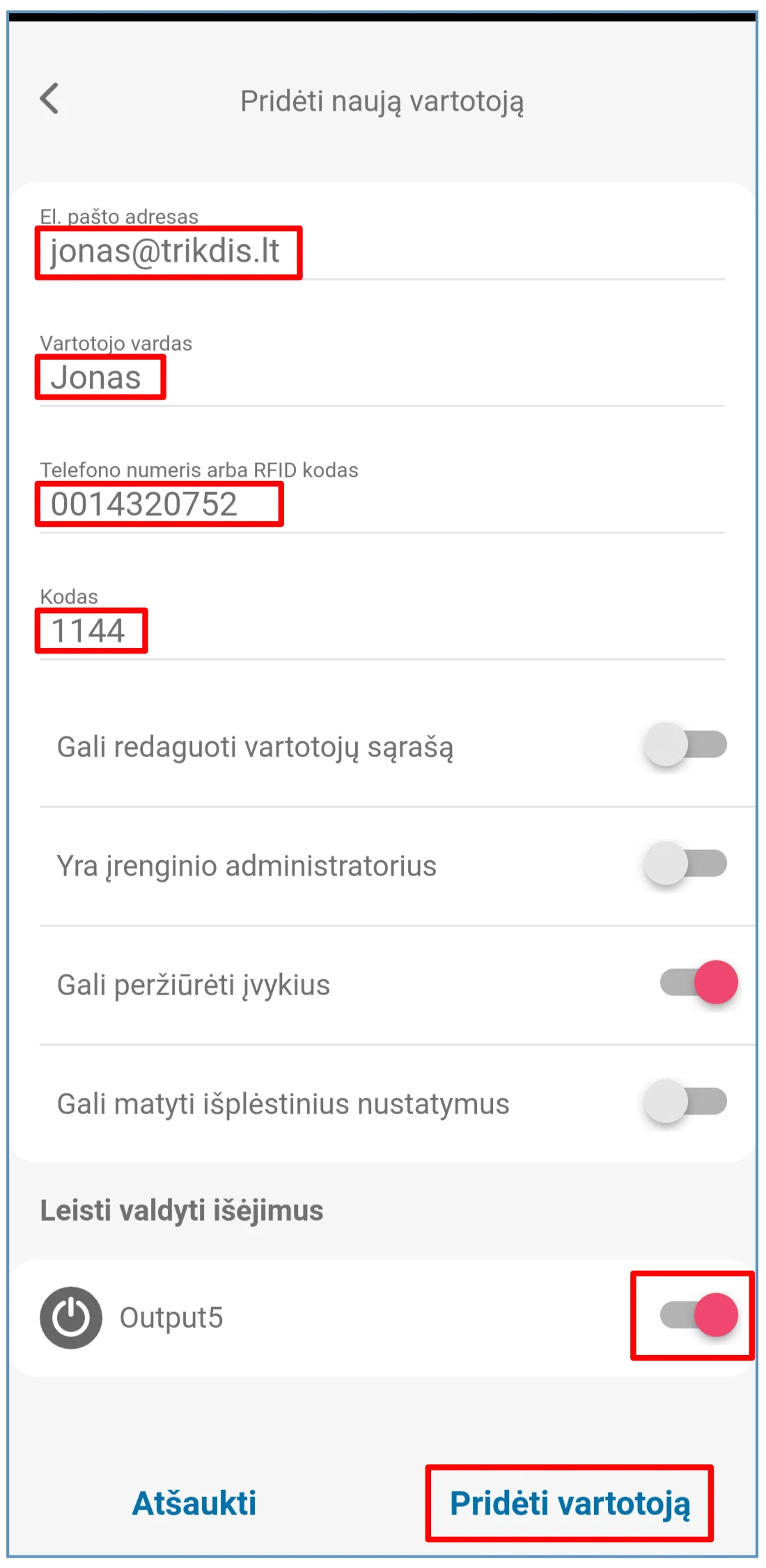Enable 'Yra įrenginio administratorius' switch
Viewport: 766px width, 1568px height.
pos(685,864)
